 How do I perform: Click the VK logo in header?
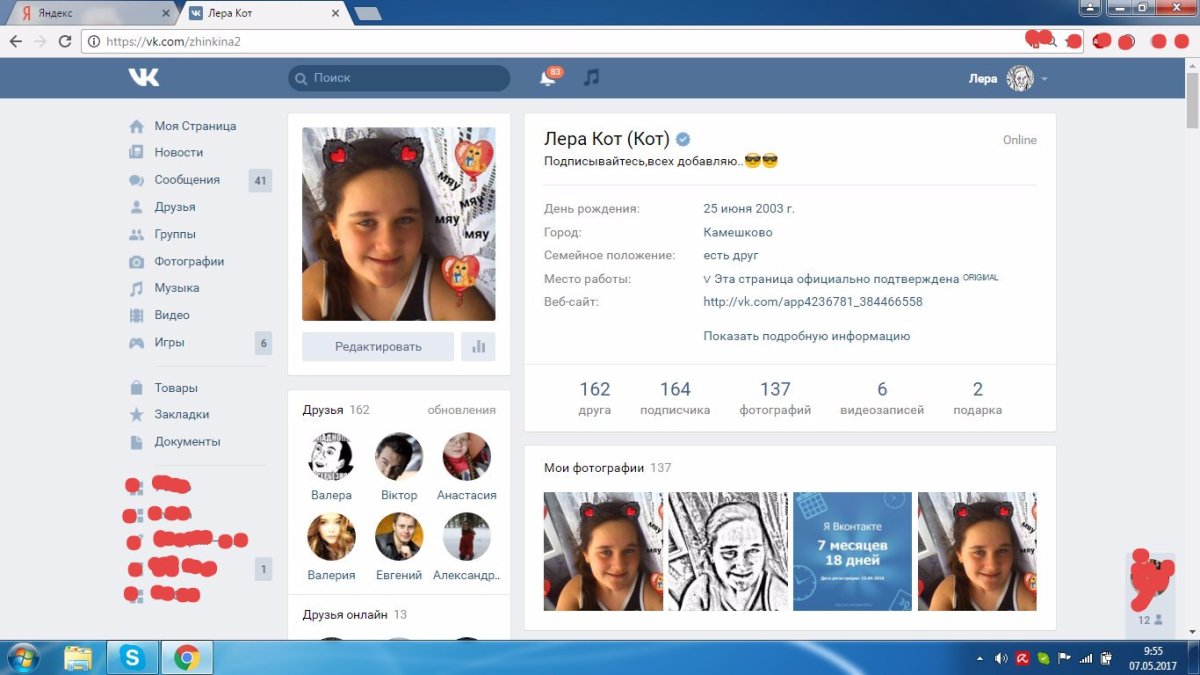point(143,78)
